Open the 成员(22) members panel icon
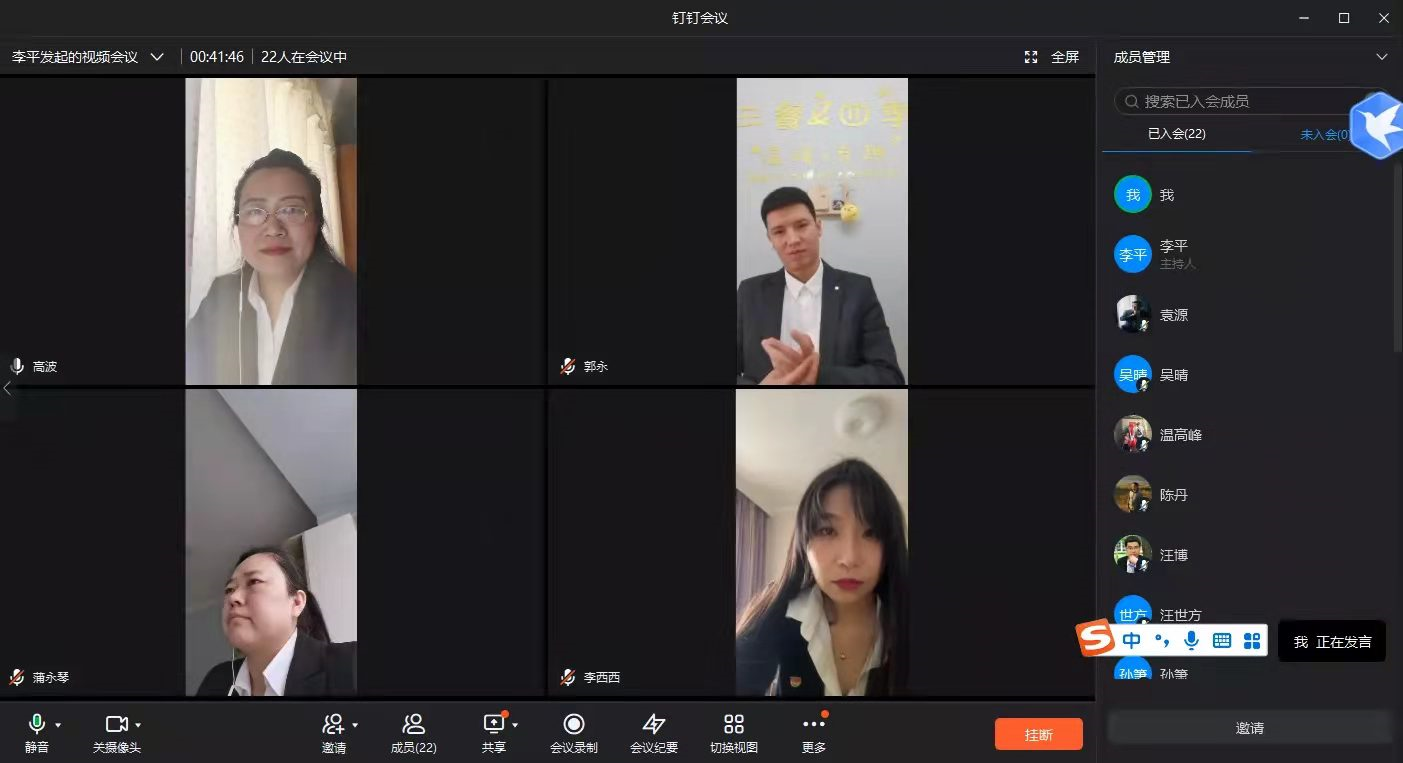This screenshot has height=763, width=1403. (413, 725)
